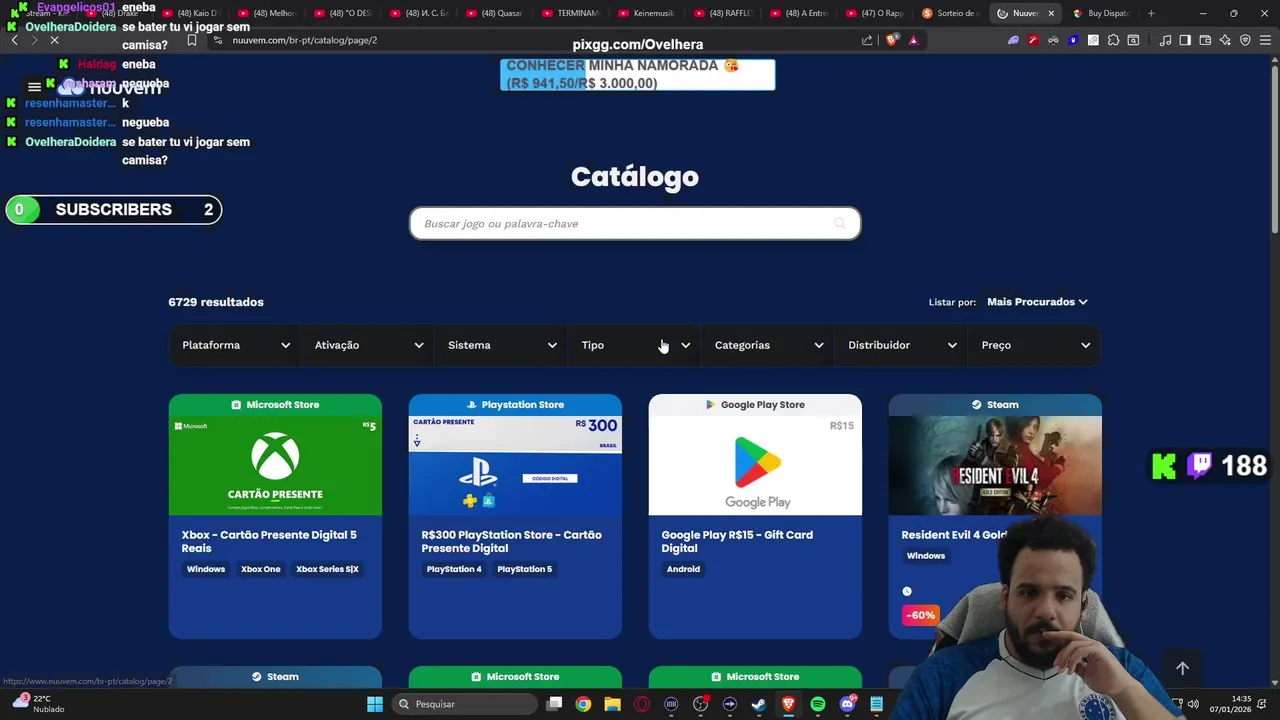Click the Xbox One platform tag
The width and height of the screenshot is (1280, 720).
(260, 569)
